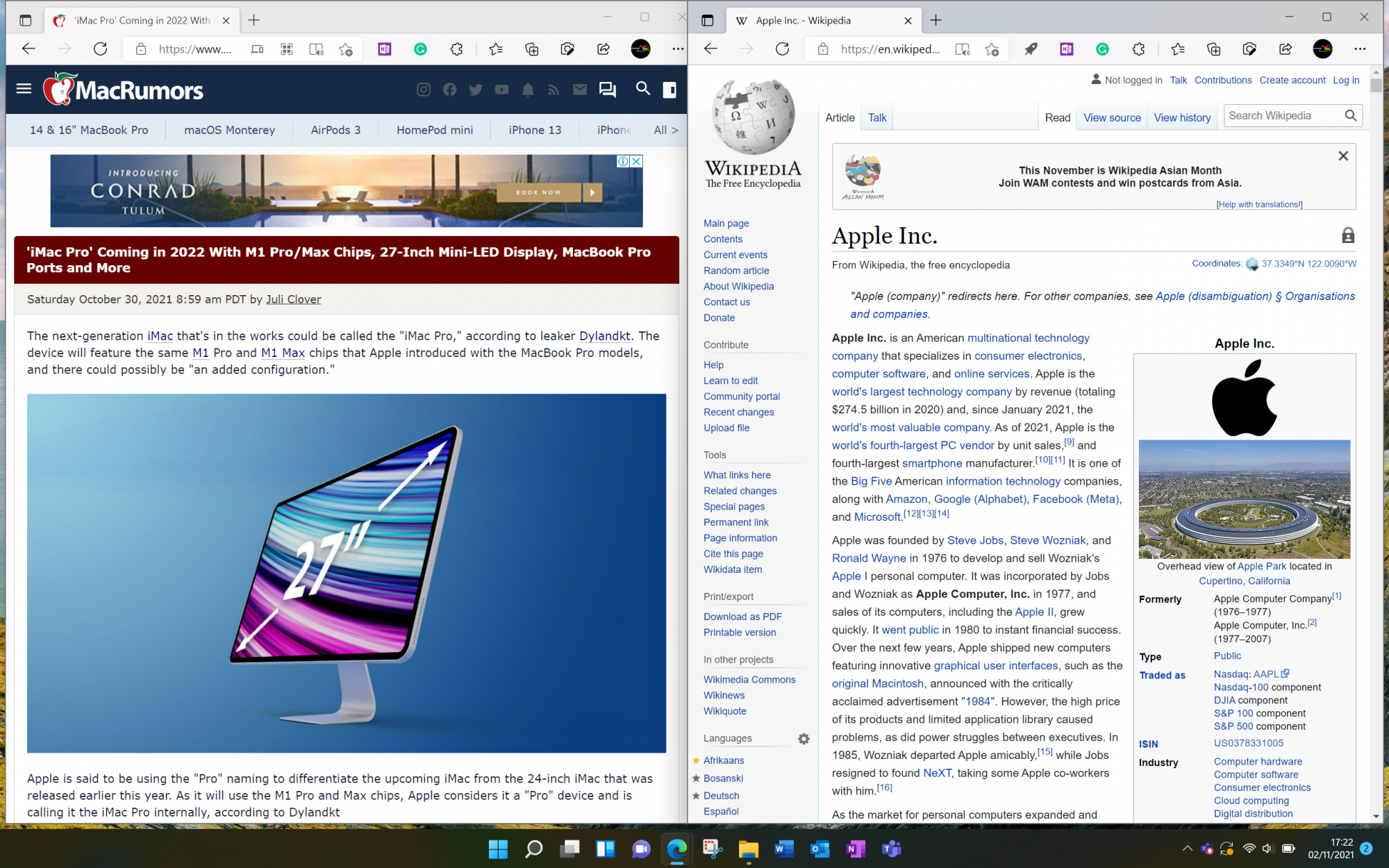Click Grammarly extension icon in Wikipedia window
The height and width of the screenshot is (868, 1389).
1102,49
